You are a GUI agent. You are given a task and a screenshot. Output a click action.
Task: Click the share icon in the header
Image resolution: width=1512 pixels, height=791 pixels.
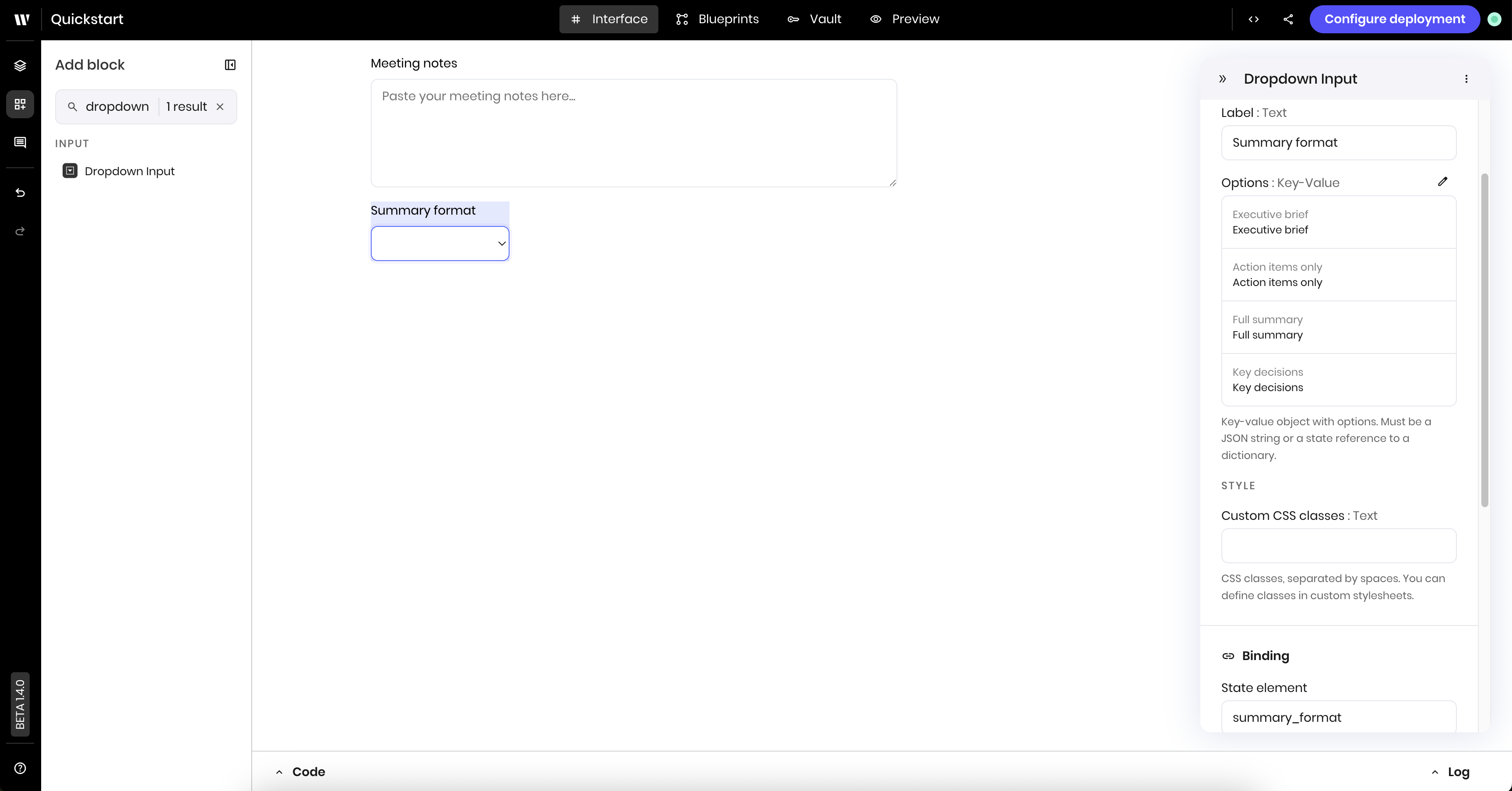(1288, 19)
